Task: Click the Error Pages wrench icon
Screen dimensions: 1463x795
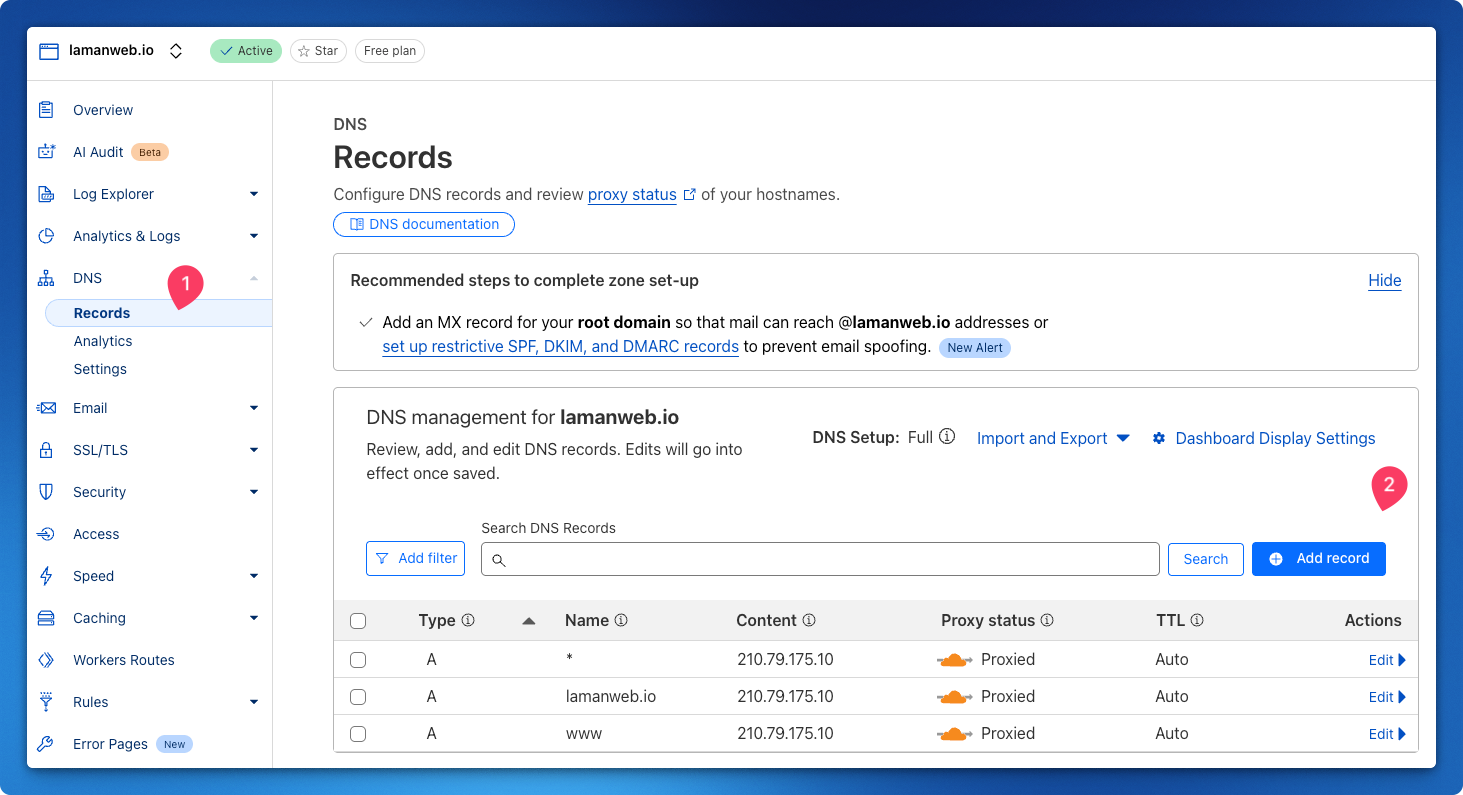Action: click(x=46, y=744)
